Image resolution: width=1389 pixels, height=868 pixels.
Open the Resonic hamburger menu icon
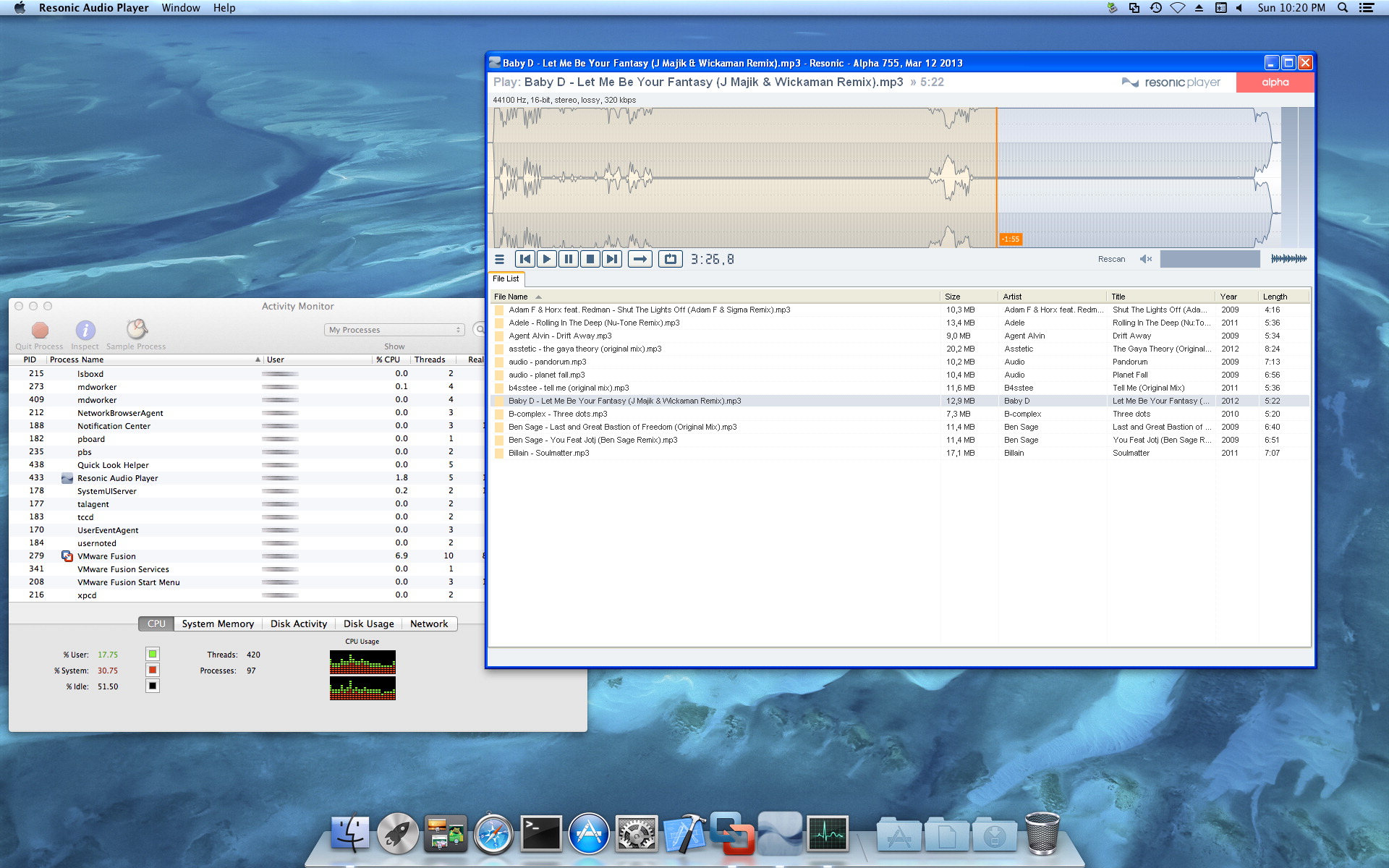(499, 259)
